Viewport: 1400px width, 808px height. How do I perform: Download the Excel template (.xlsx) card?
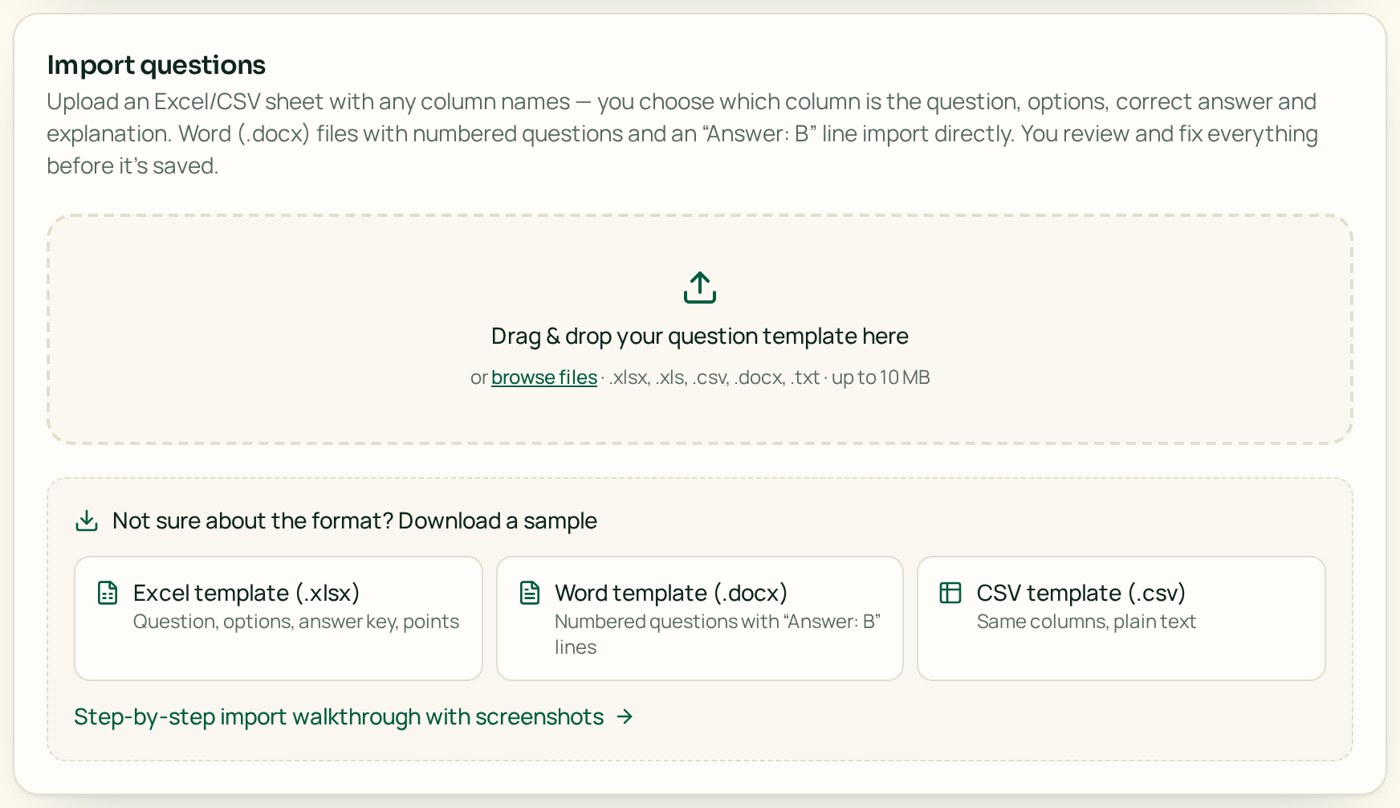click(278, 618)
